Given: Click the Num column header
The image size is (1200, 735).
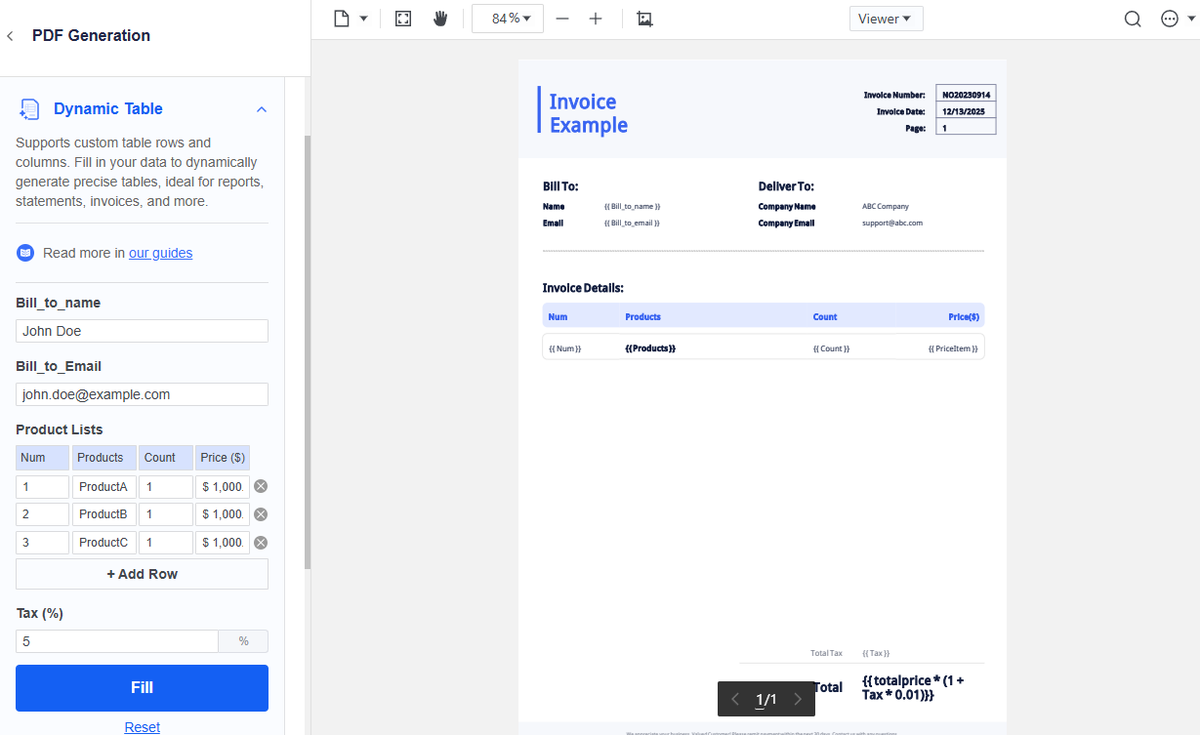Looking at the screenshot, I should tap(43, 458).
